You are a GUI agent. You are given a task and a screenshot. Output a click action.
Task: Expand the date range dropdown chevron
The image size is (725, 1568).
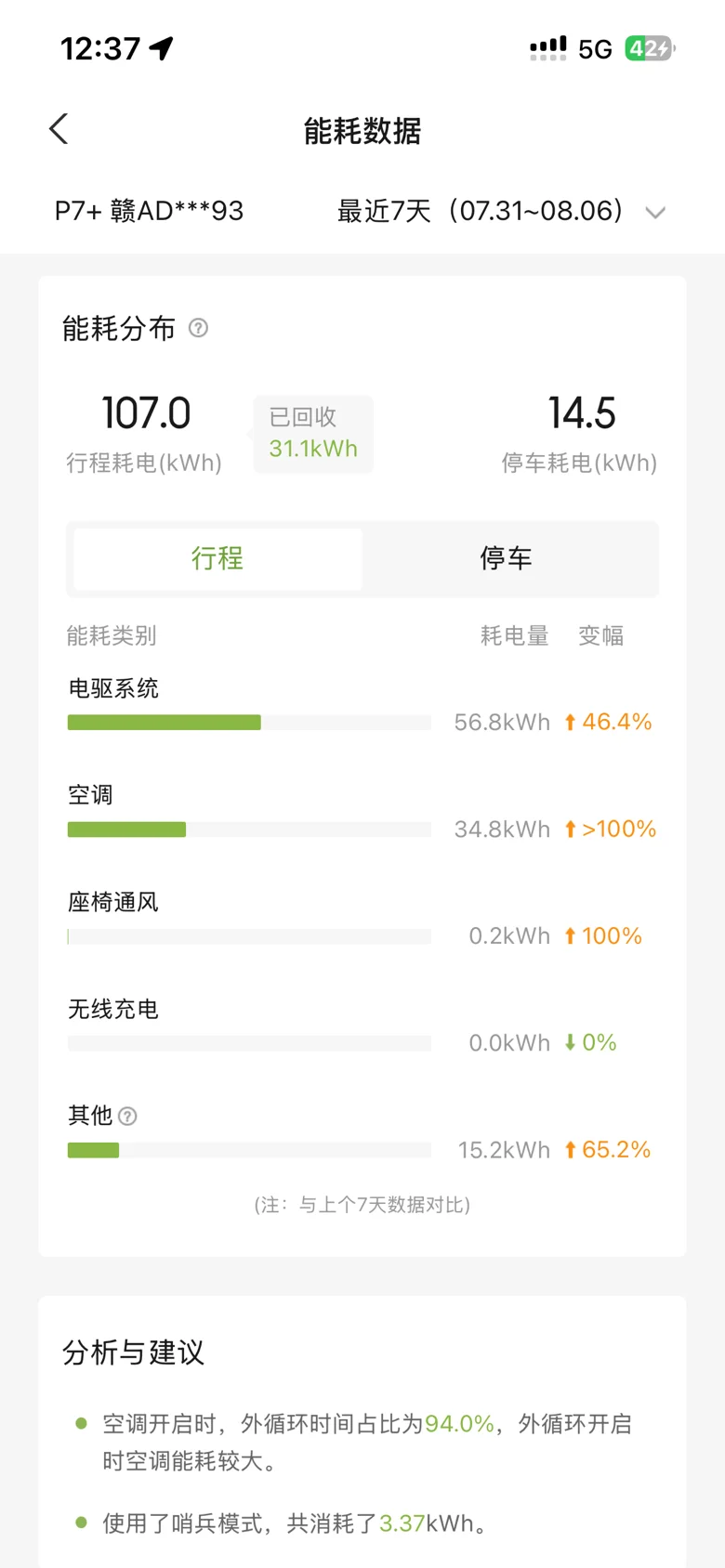[x=655, y=213]
